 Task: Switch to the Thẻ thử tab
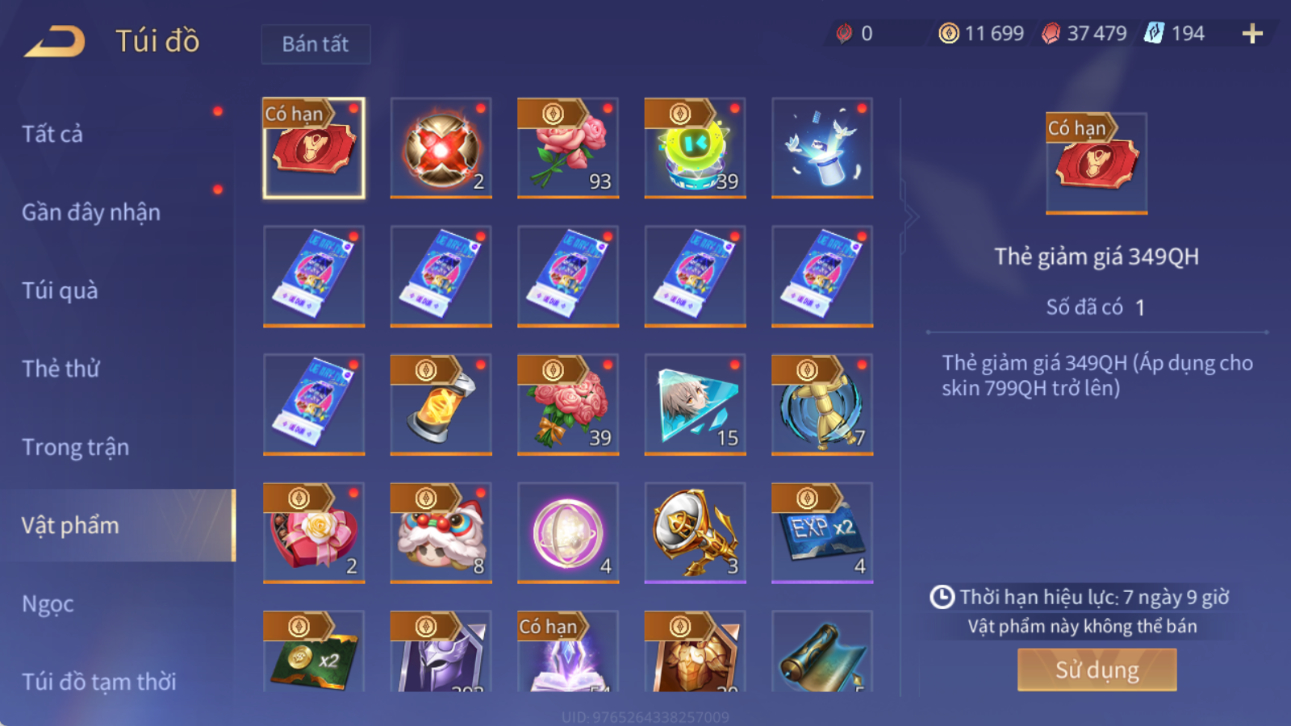(61, 369)
